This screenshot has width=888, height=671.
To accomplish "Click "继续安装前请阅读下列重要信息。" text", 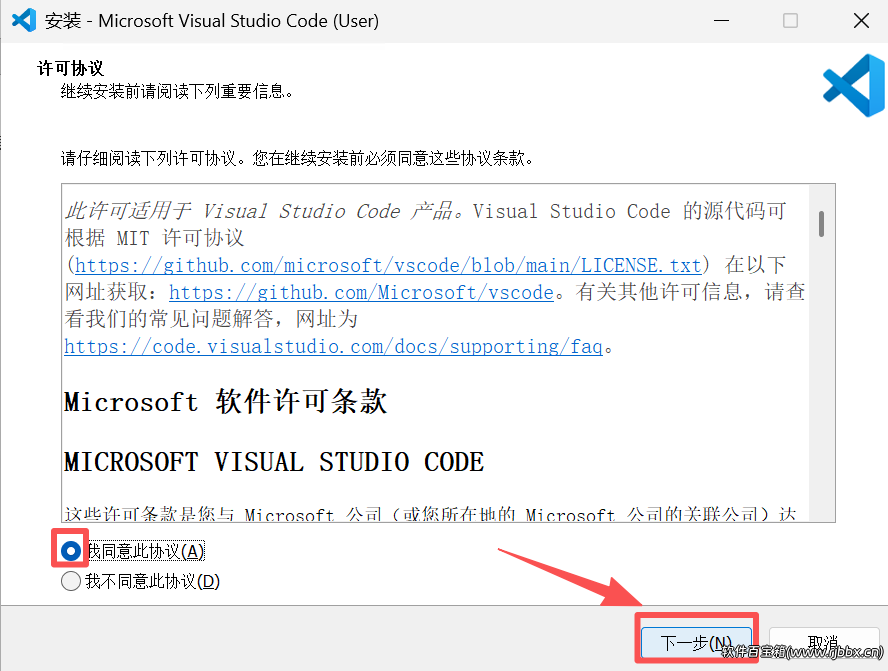I will tap(177, 91).
